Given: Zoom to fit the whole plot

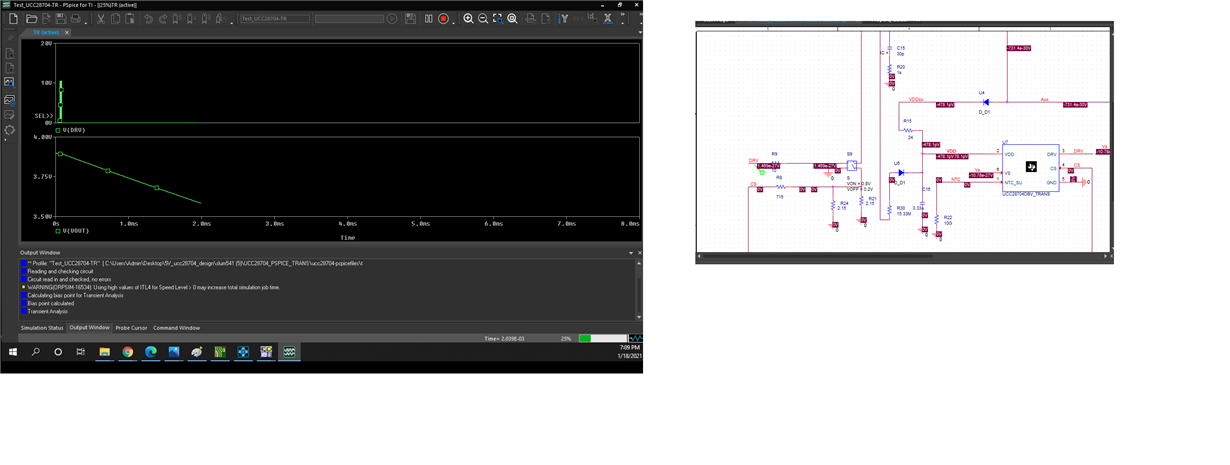Looking at the screenshot, I should [513, 18].
